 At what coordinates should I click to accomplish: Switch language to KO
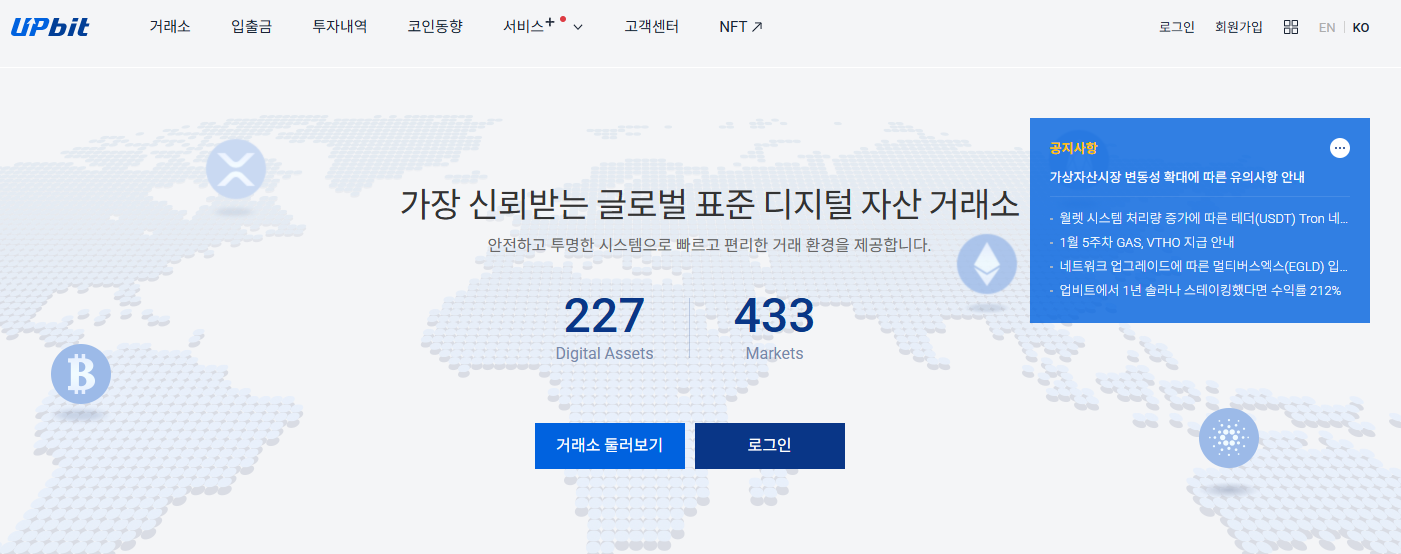tap(1361, 28)
